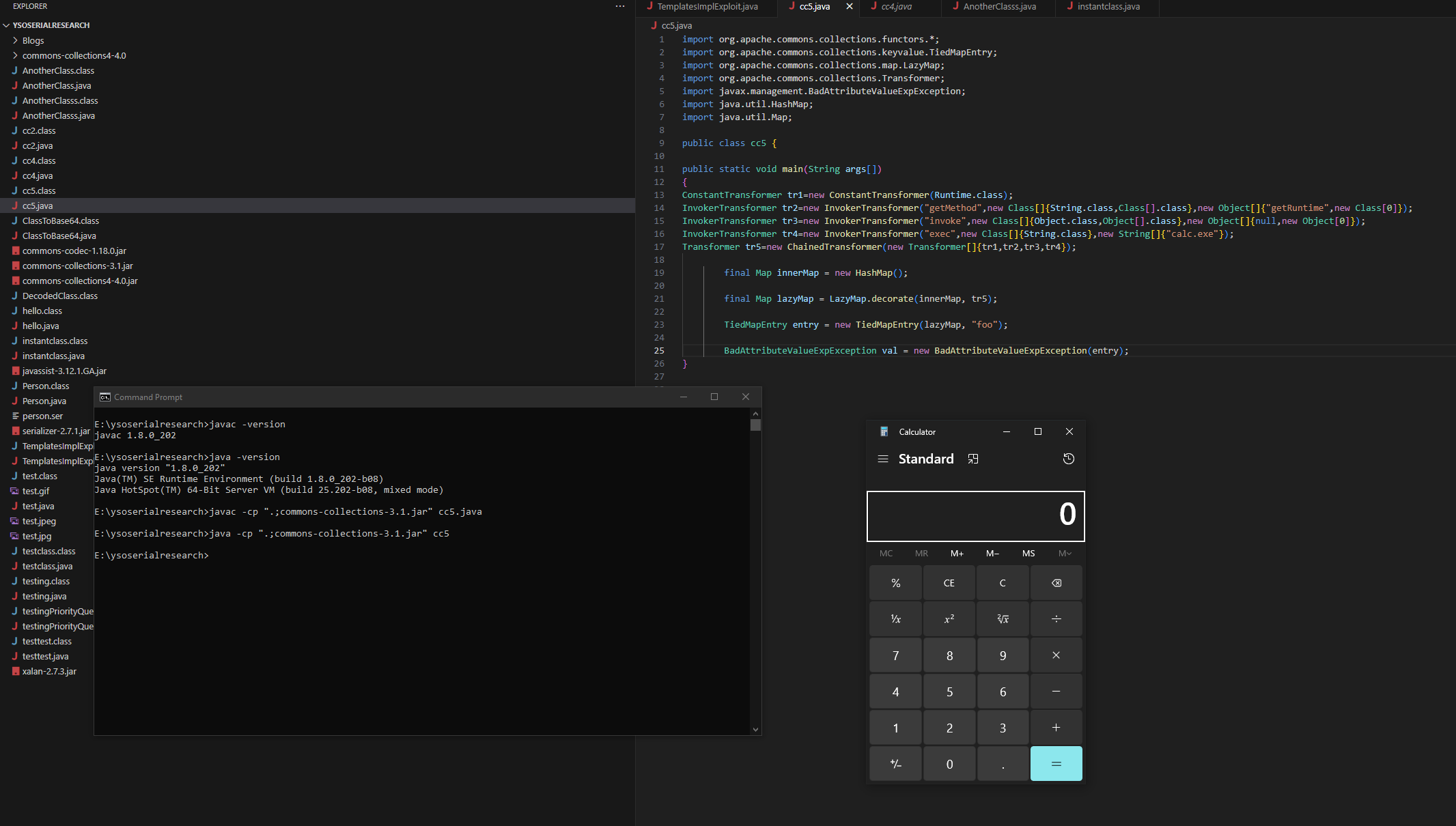Open Command Prompt window system menu icon

105,397
